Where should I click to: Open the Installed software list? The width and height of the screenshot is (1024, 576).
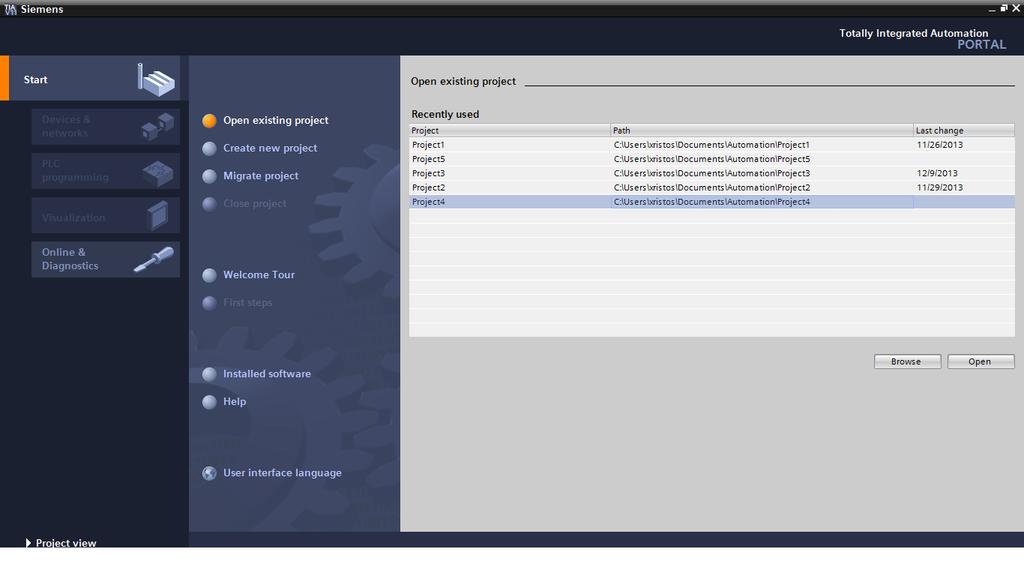[x=266, y=374]
